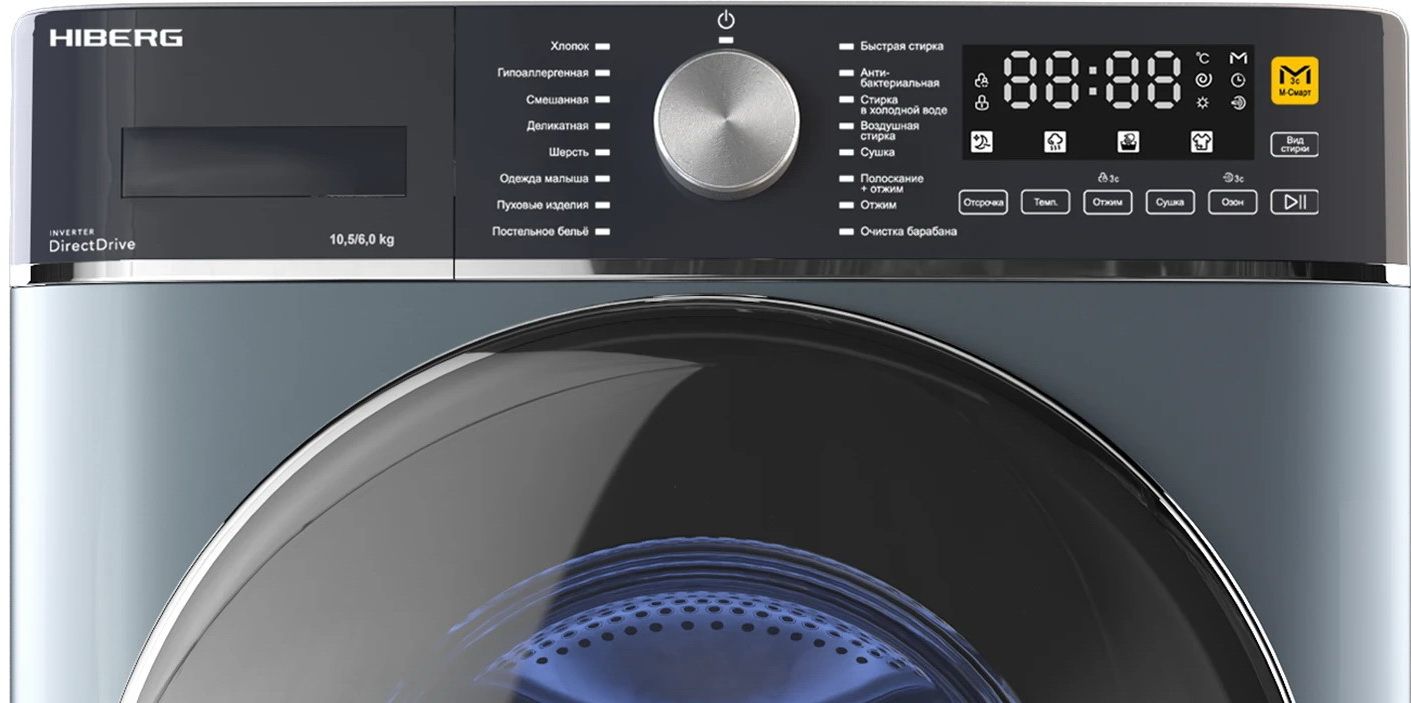Tap the t-shirt icon on display
Viewport: 1411px width, 703px height.
click(1201, 142)
